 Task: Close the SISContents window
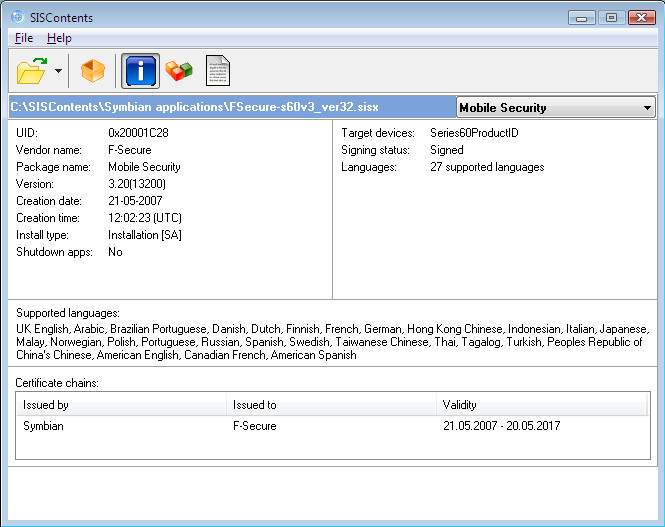(x=642, y=18)
